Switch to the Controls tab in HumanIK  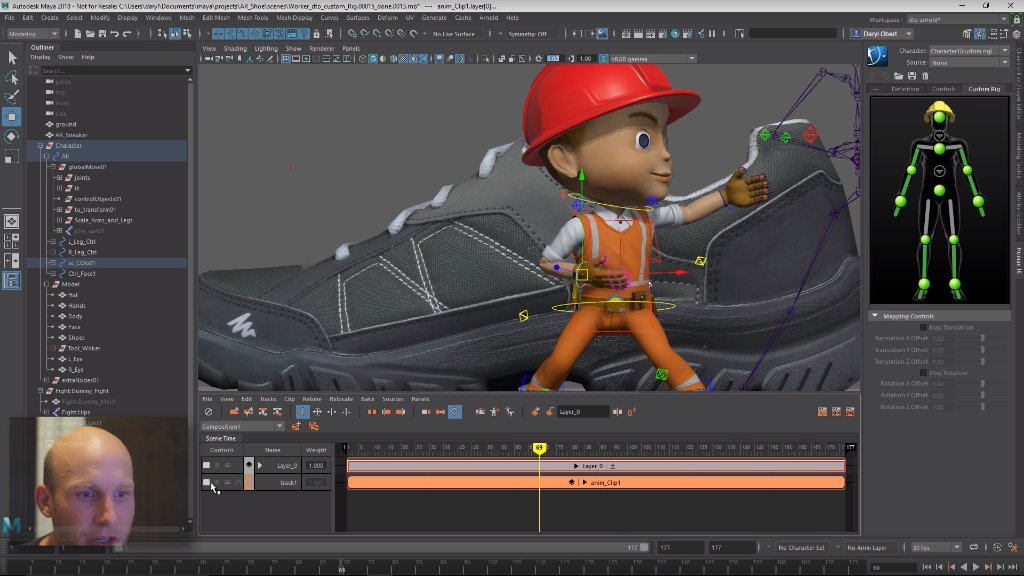click(x=943, y=89)
